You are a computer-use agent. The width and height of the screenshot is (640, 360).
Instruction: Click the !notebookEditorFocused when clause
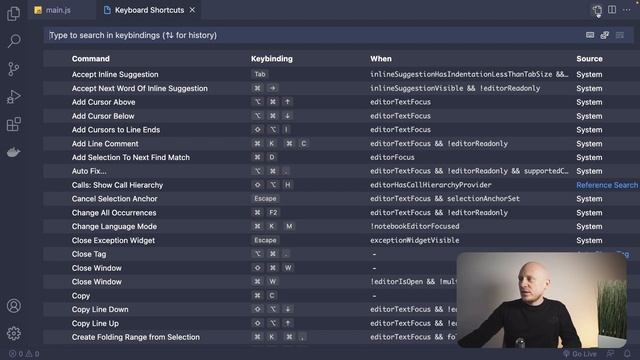point(415,227)
